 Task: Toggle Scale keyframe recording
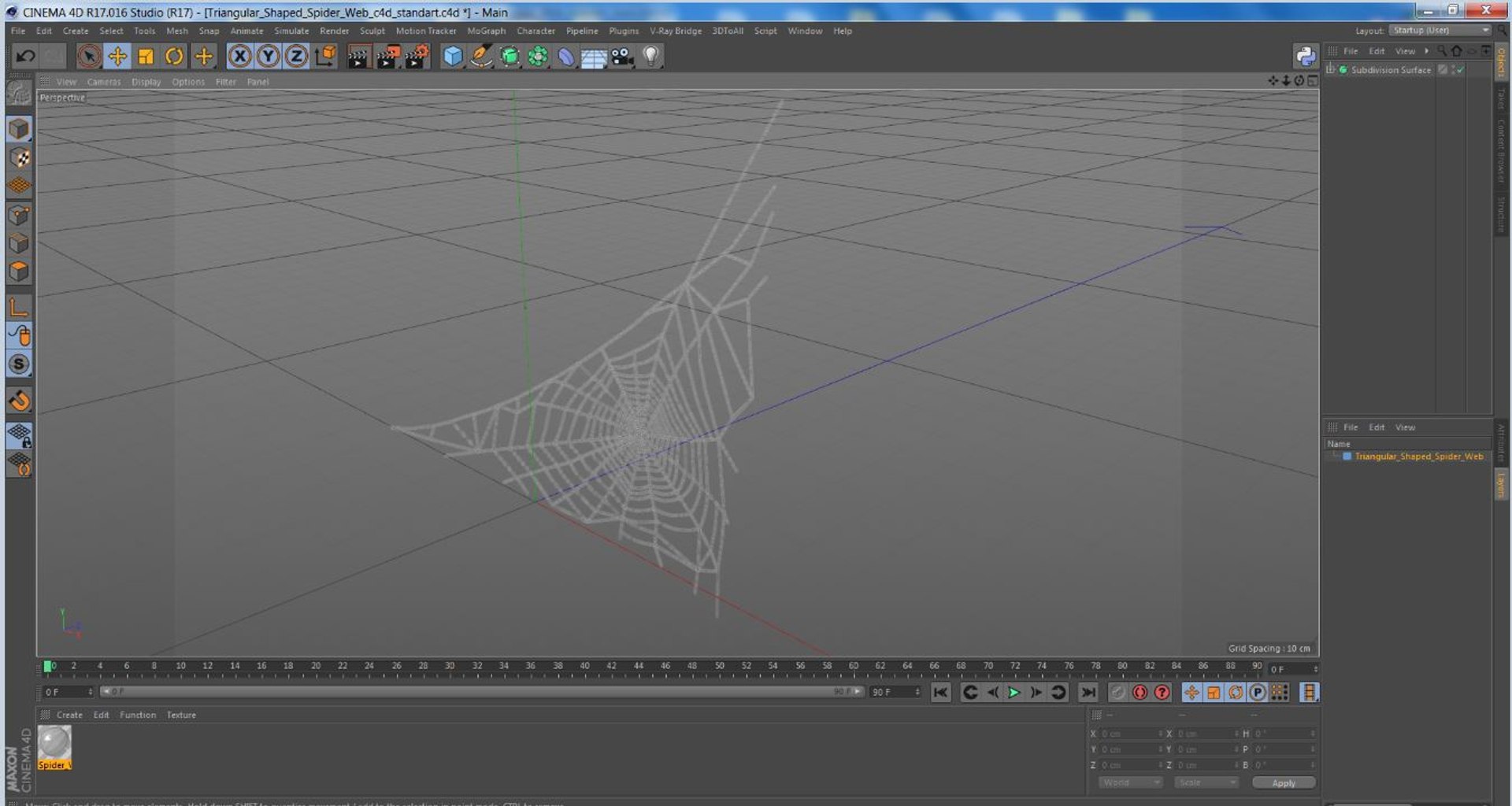tap(1214, 693)
